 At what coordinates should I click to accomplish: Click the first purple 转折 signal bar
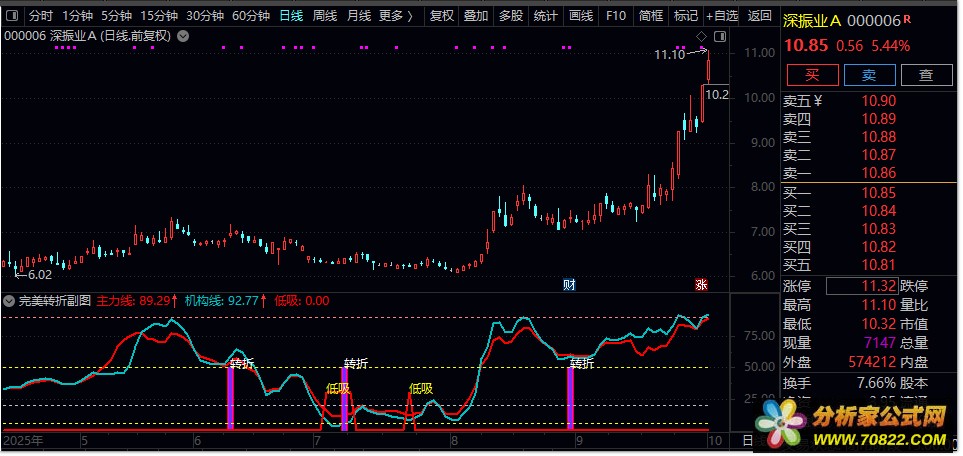[x=230, y=400]
